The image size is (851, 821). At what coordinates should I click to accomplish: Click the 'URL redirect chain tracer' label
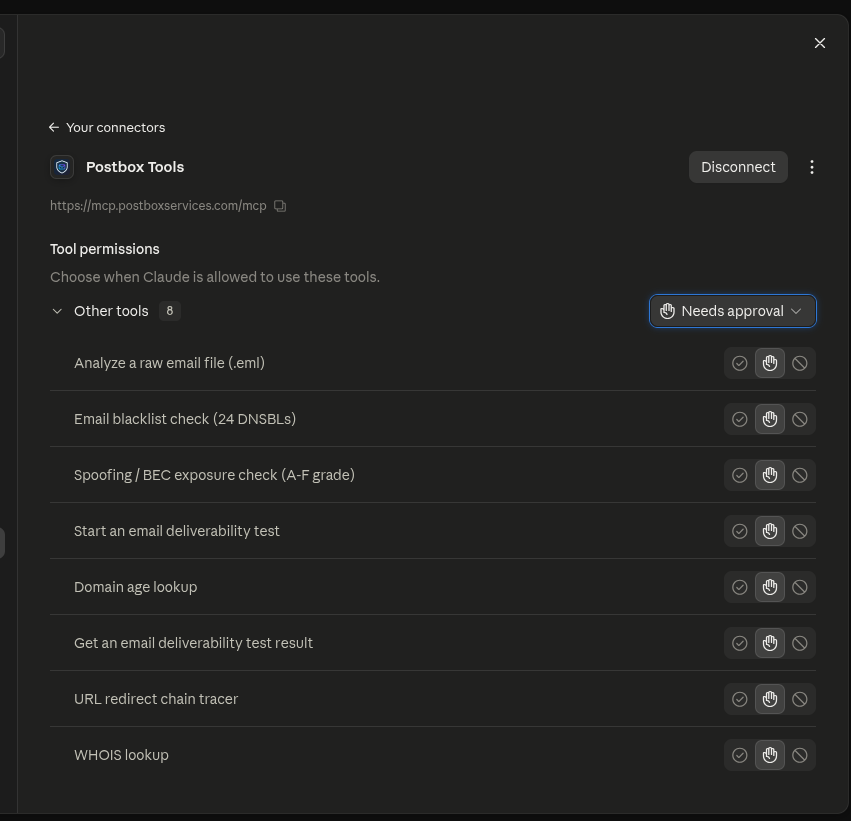(156, 699)
